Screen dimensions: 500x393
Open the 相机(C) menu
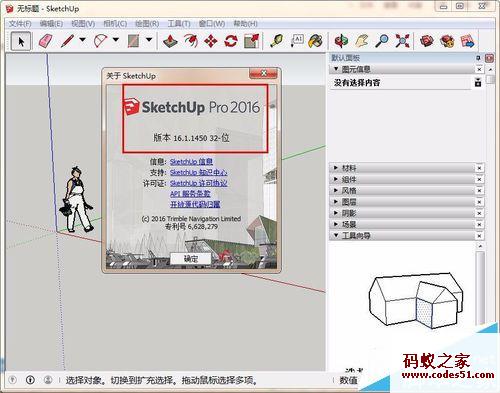click(x=115, y=24)
